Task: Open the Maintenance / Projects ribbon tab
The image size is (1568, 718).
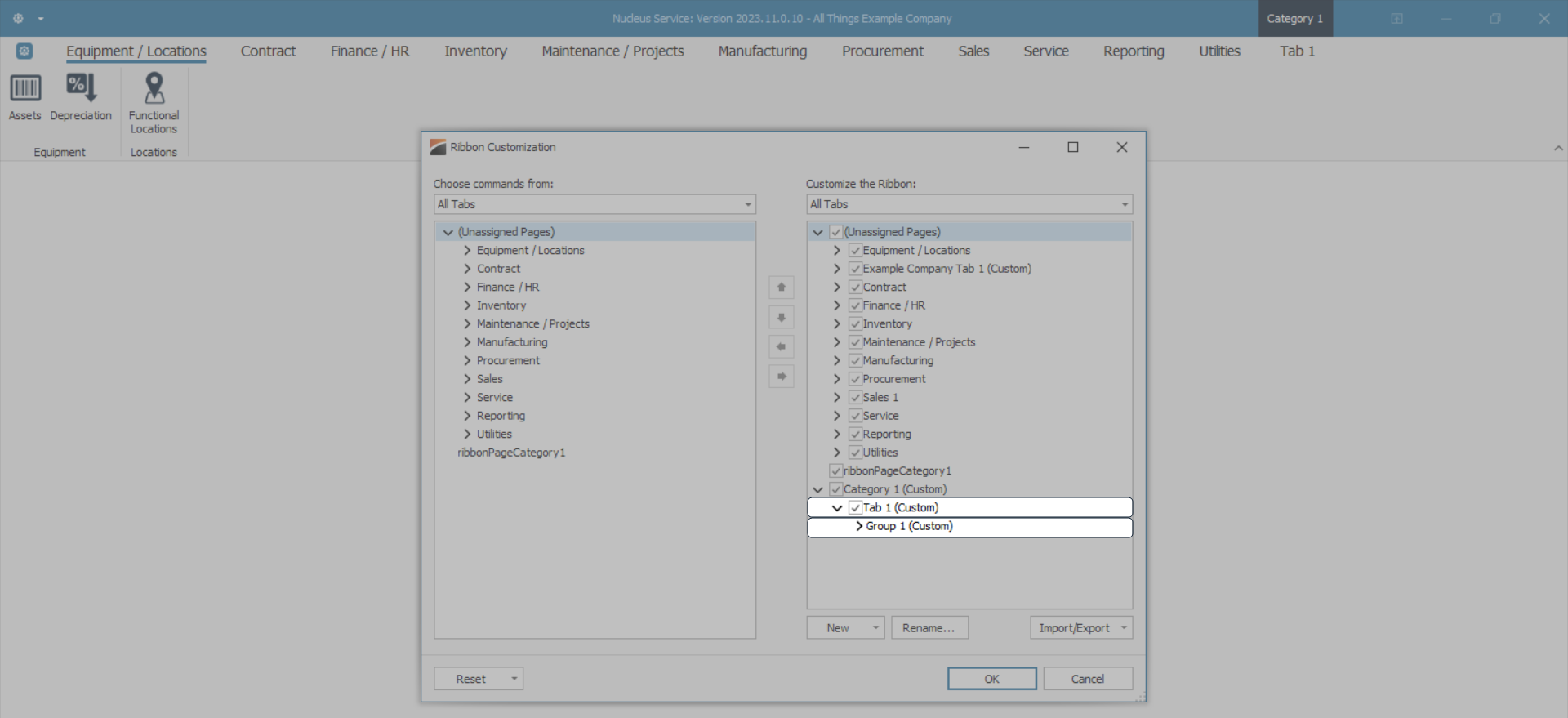Action: pos(612,51)
